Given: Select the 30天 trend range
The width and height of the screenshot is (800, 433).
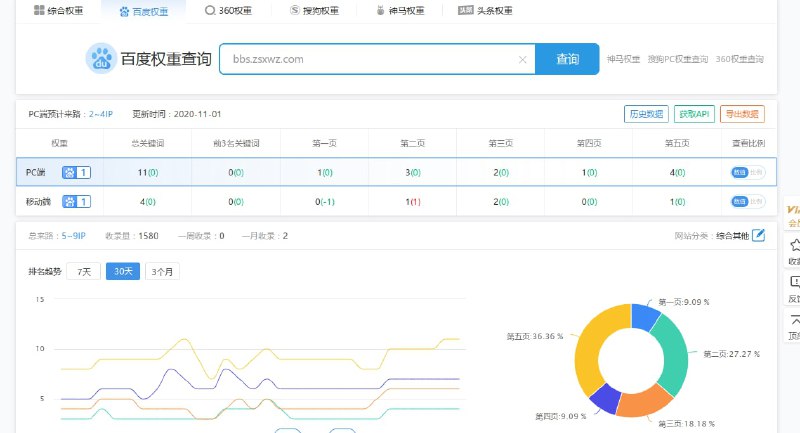Looking at the screenshot, I should click(123, 271).
